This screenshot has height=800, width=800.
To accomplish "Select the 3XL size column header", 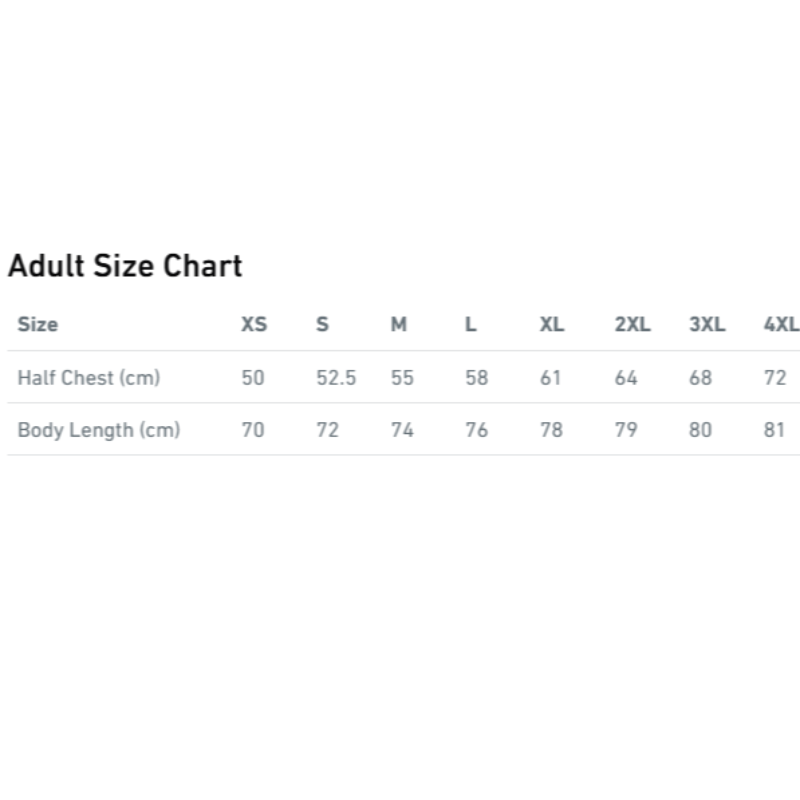I will 707,324.
